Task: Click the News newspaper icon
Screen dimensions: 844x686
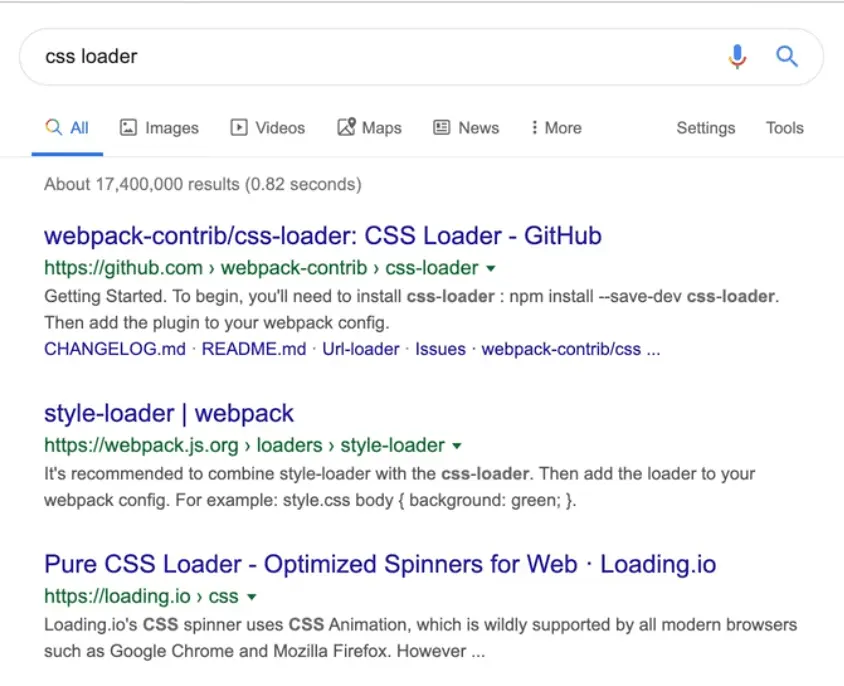Action: coord(442,128)
